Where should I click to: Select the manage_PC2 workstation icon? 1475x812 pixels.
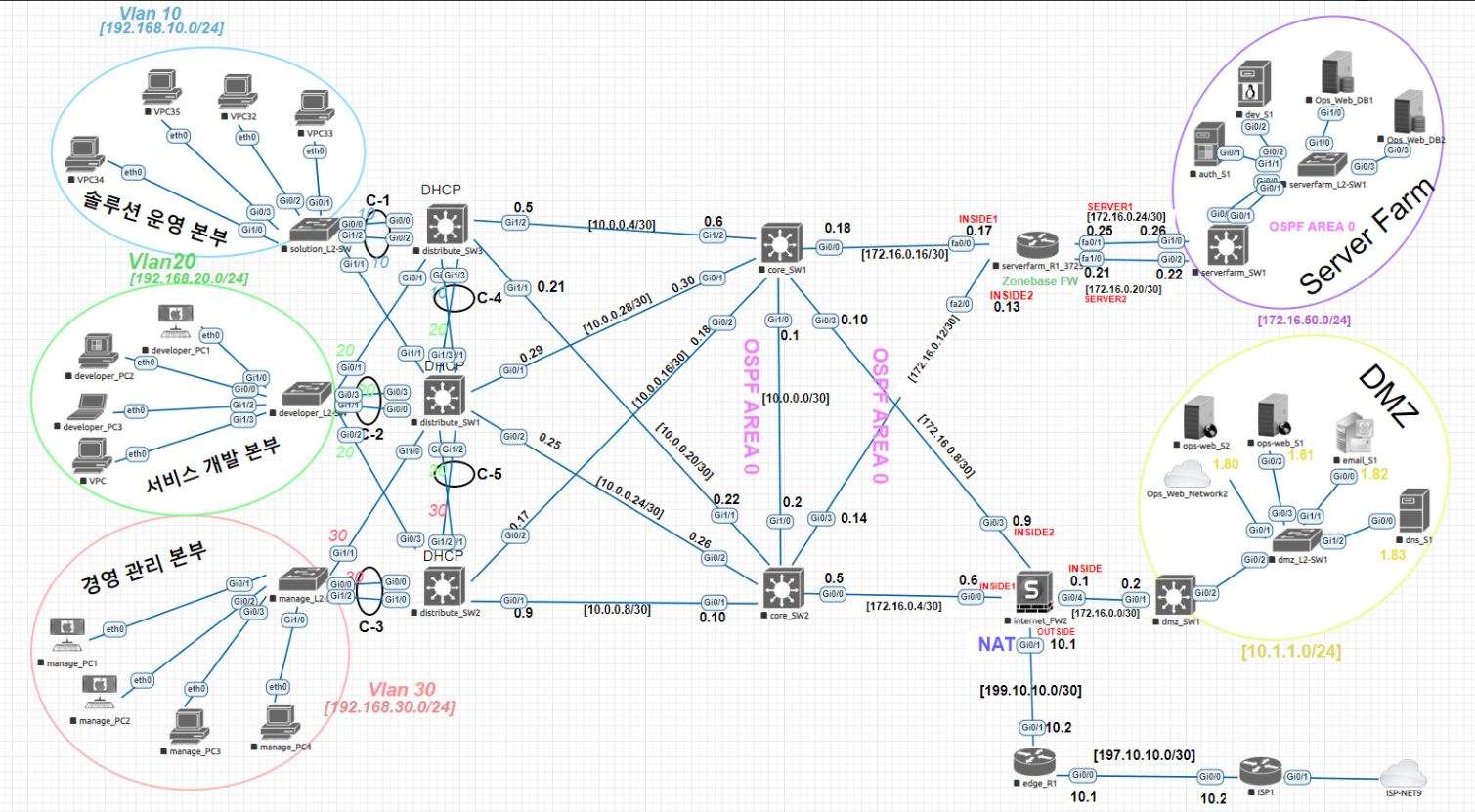pyautogui.click(x=100, y=693)
